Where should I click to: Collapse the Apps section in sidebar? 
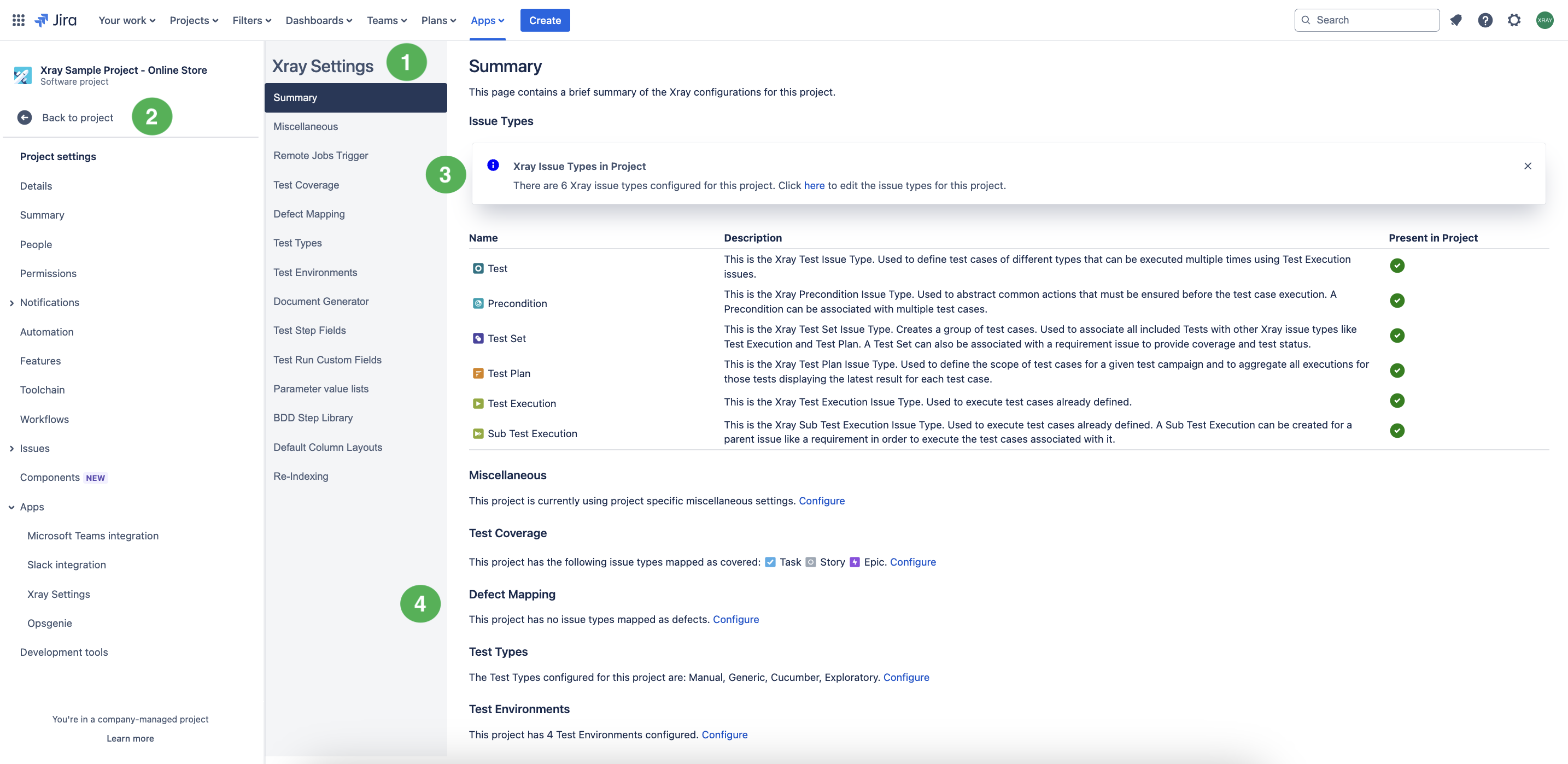[x=11, y=507]
